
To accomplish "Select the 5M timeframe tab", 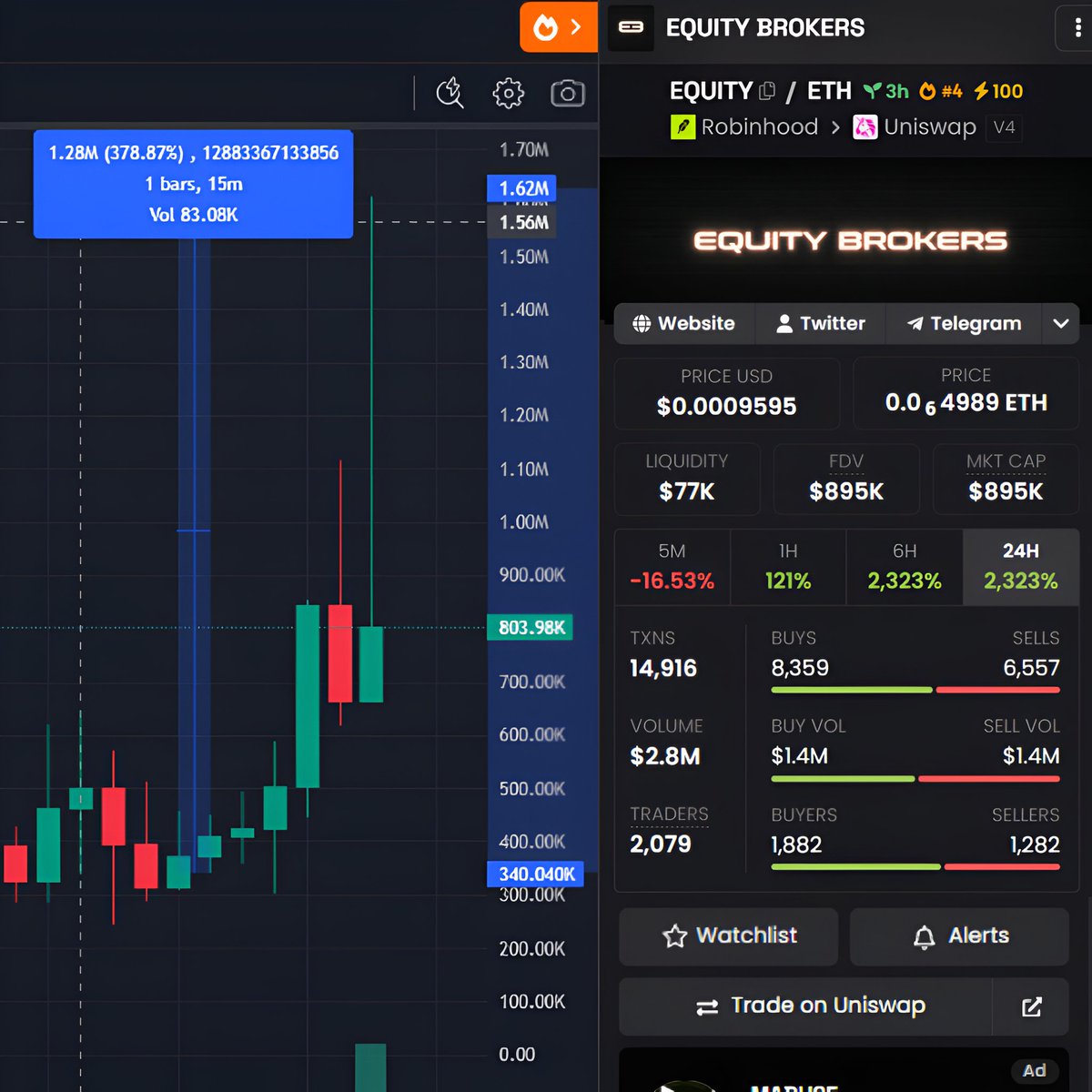I will click(x=672, y=568).
